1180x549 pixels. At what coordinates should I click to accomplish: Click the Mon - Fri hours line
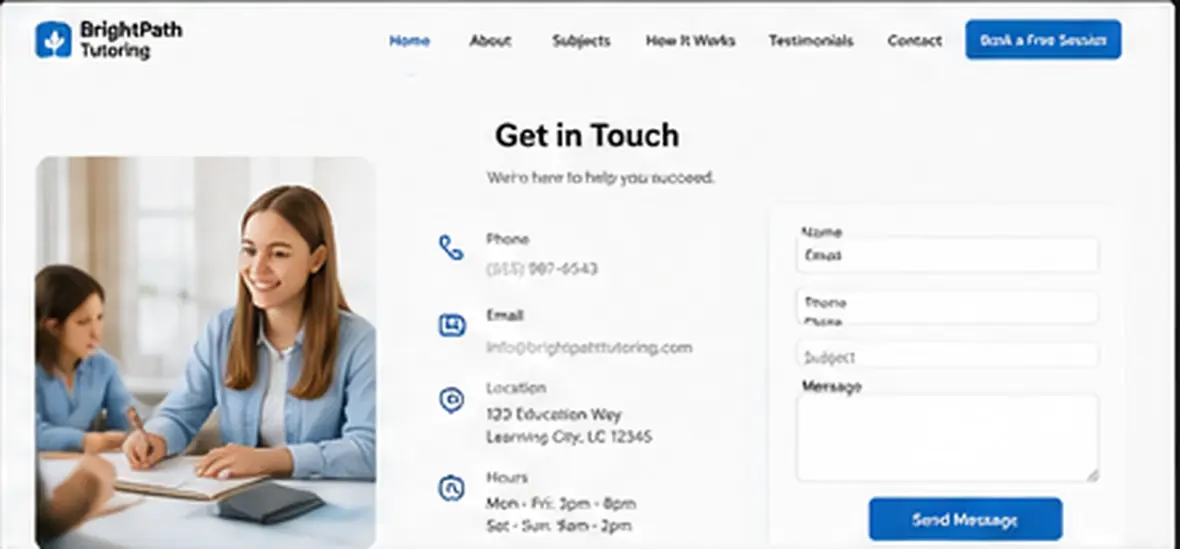tap(561, 503)
